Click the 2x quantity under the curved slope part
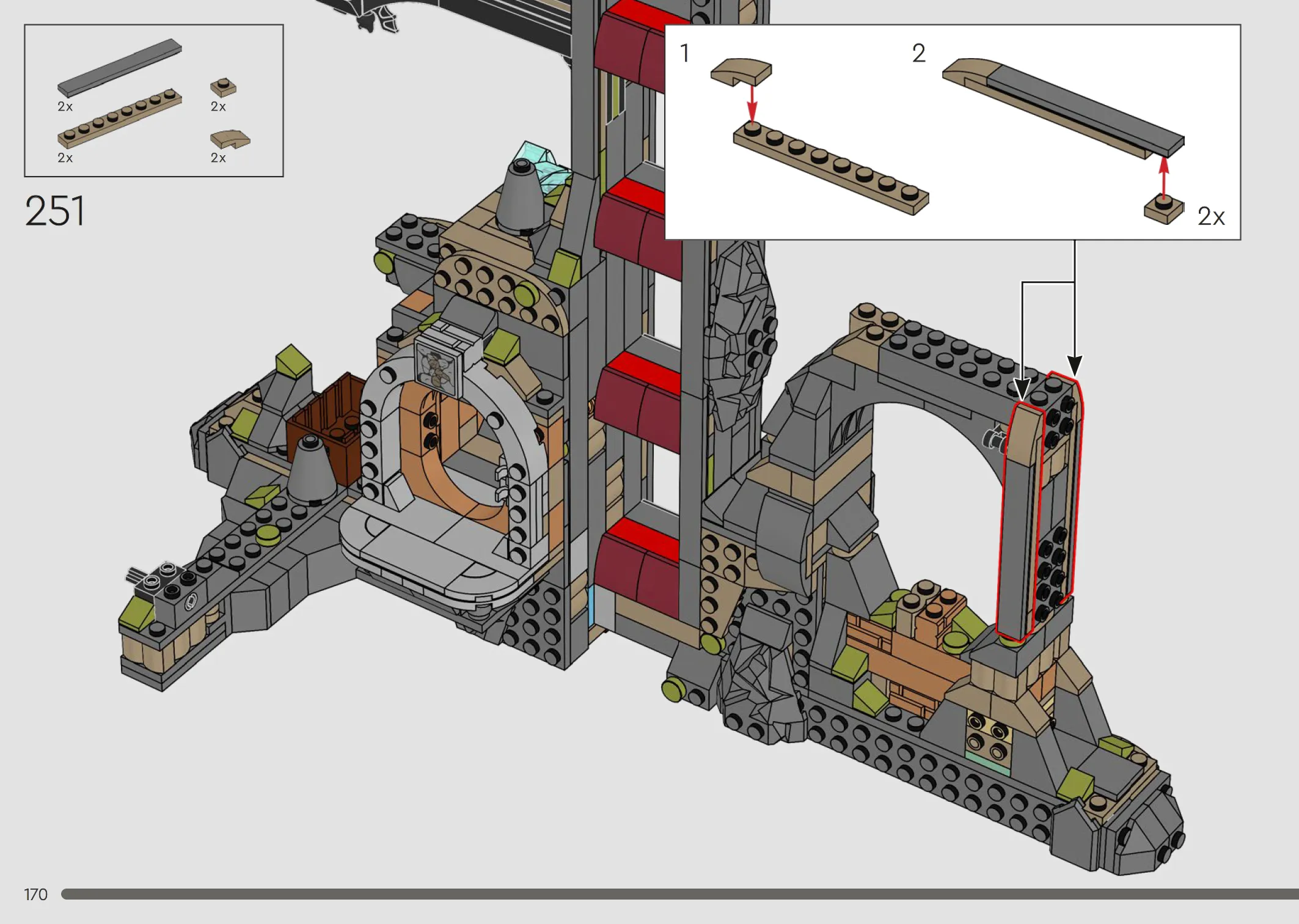The width and height of the screenshot is (1299, 924). pos(218,158)
